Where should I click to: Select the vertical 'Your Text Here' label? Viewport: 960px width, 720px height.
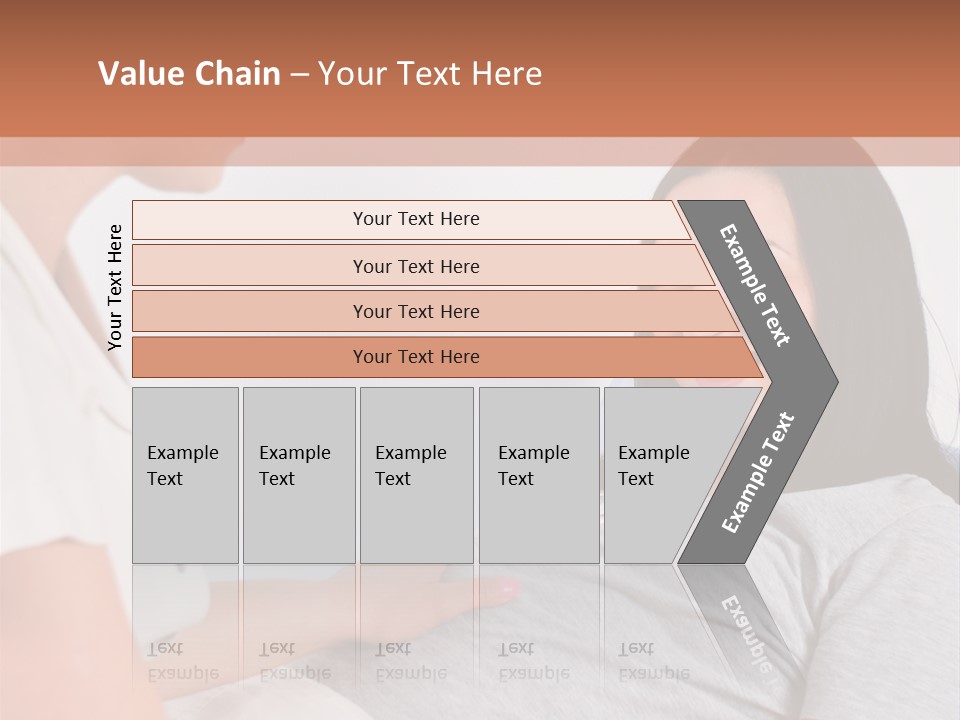tap(115, 287)
